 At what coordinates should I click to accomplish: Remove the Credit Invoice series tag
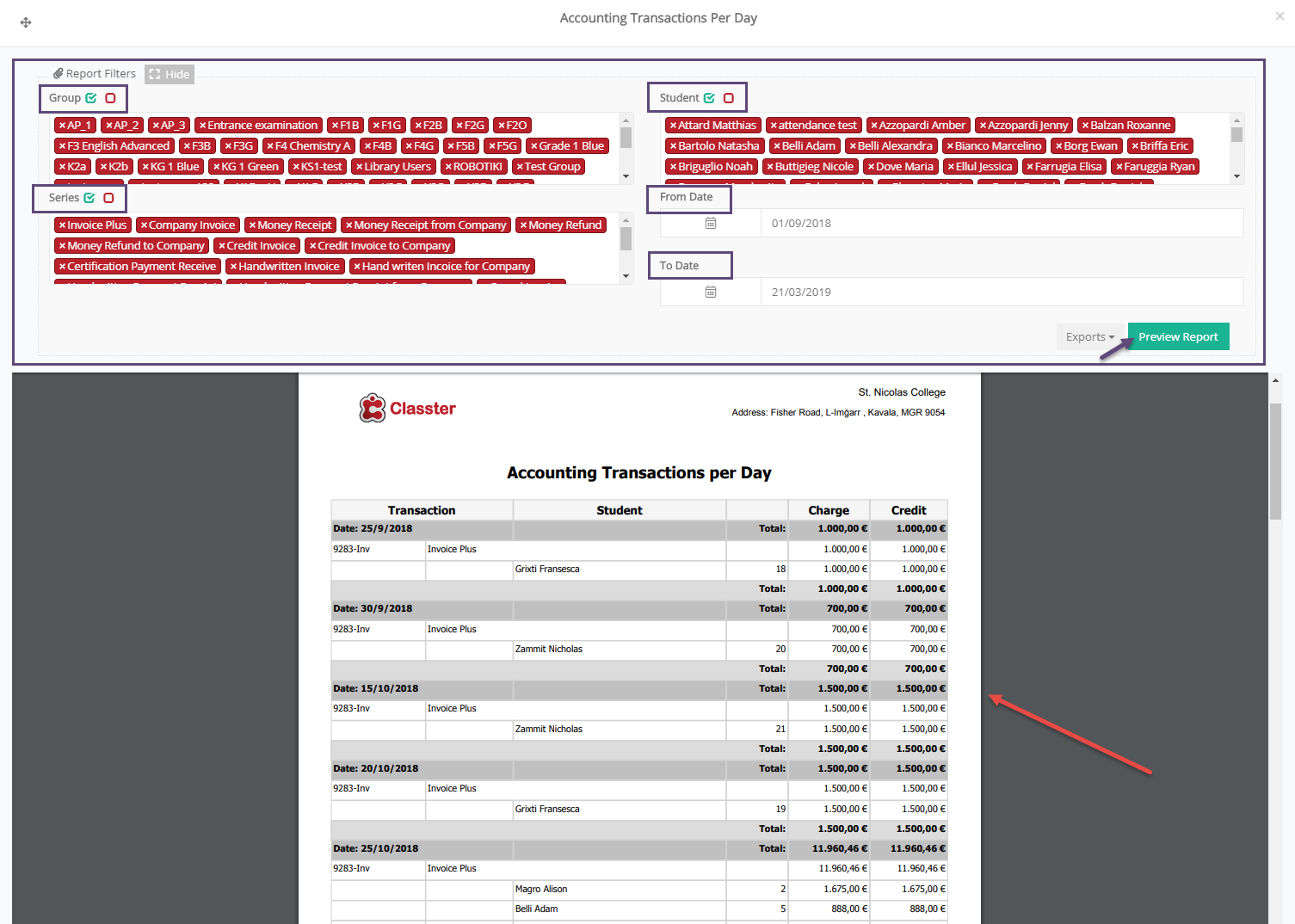click(222, 246)
